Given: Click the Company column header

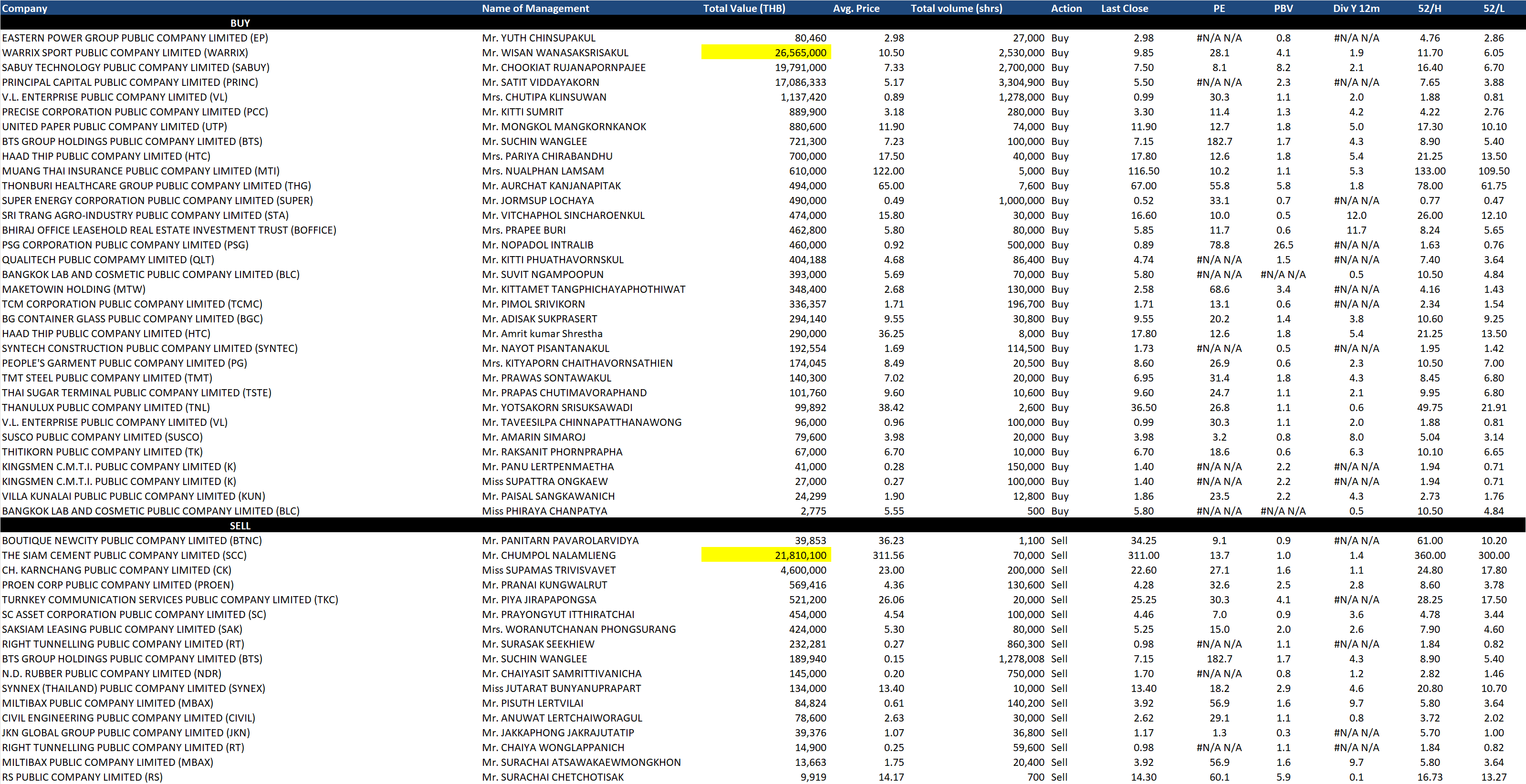Looking at the screenshot, I should pyautogui.click(x=25, y=8).
